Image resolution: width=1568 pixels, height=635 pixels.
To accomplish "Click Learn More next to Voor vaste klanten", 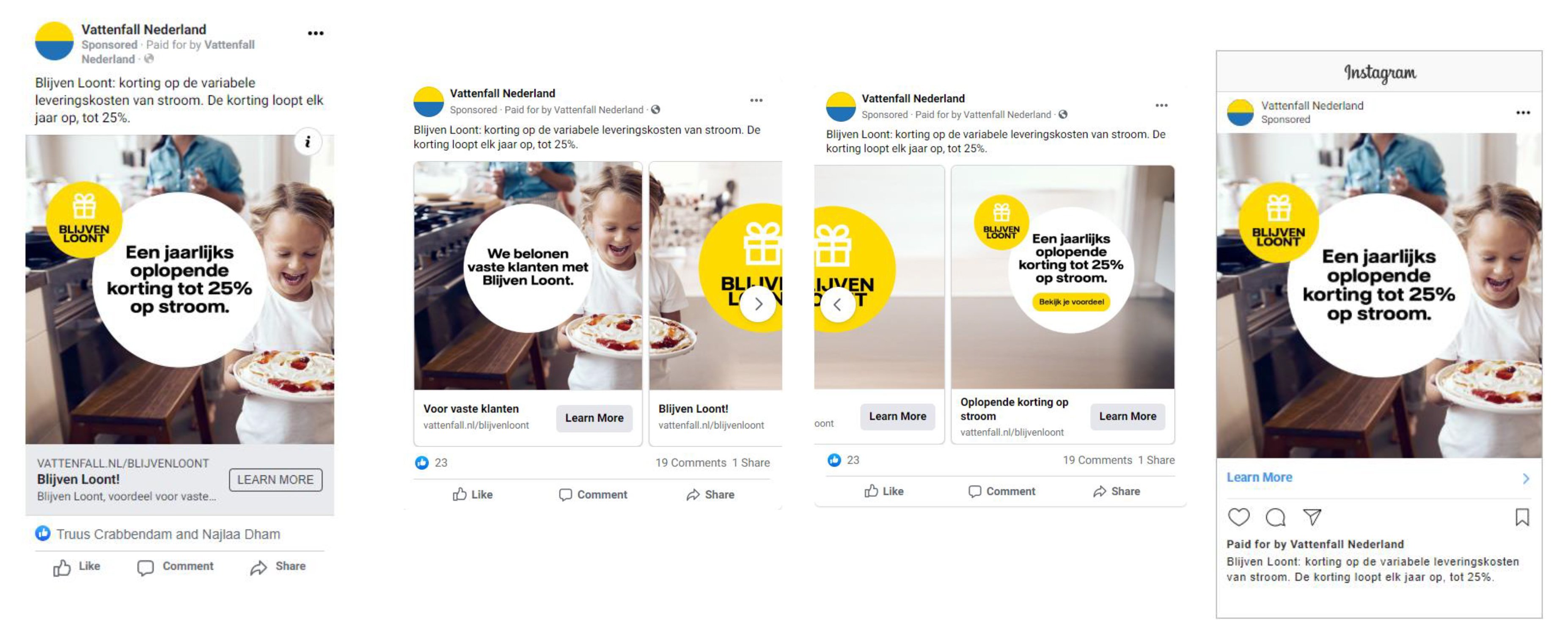I will pyautogui.click(x=594, y=418).
